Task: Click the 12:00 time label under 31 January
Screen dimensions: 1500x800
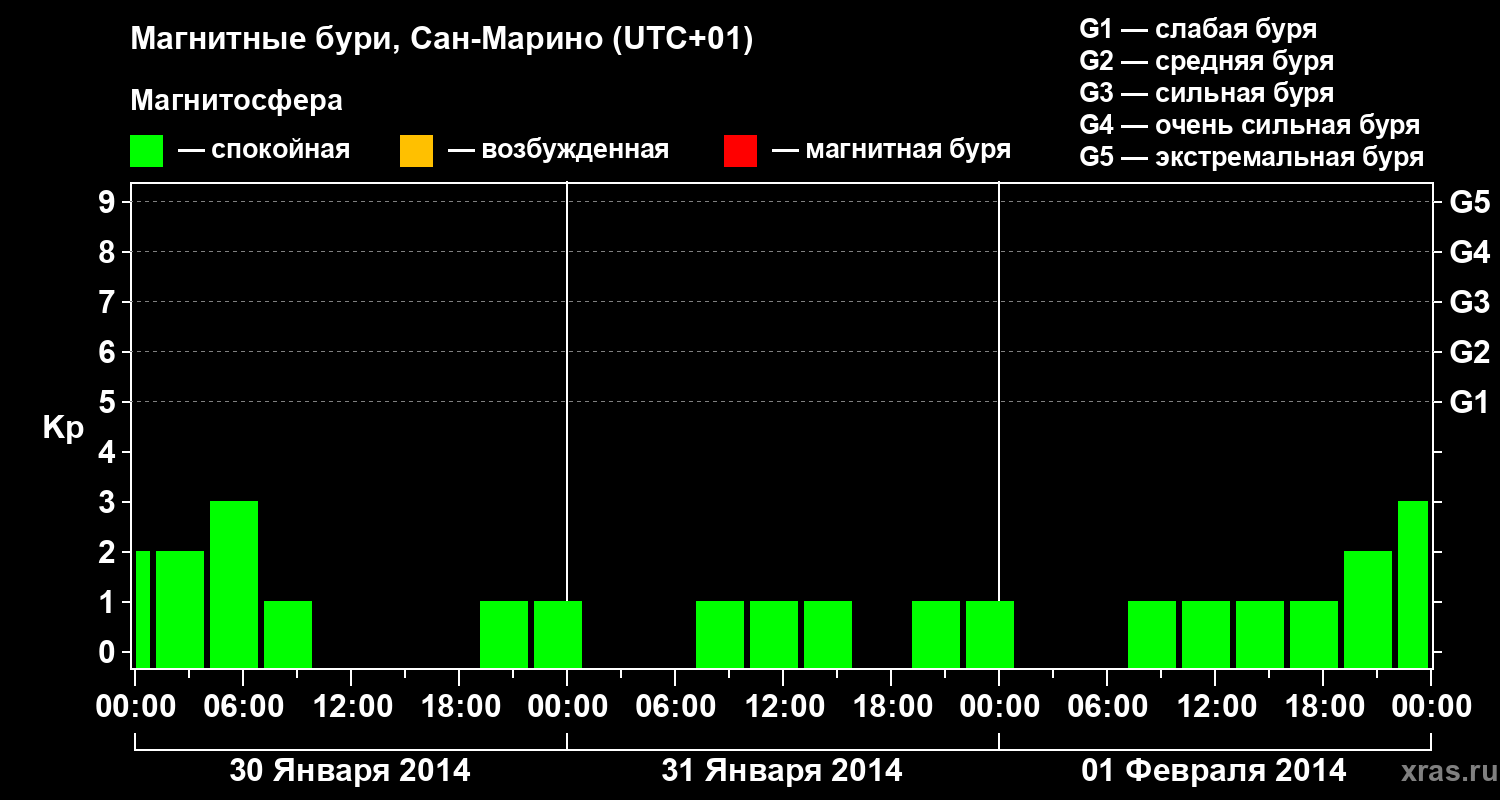Action: 783,706
